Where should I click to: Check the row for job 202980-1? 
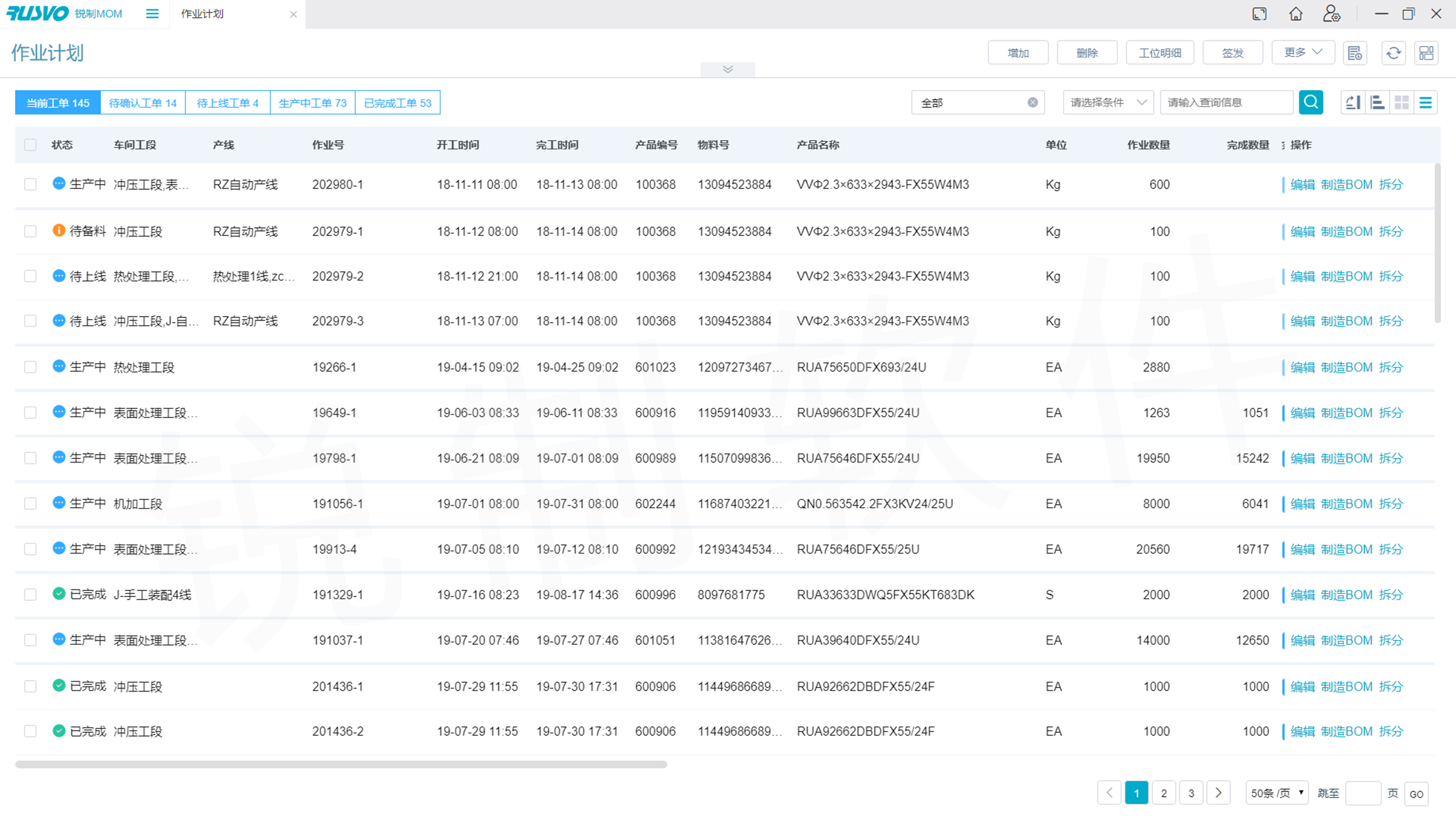31,184
